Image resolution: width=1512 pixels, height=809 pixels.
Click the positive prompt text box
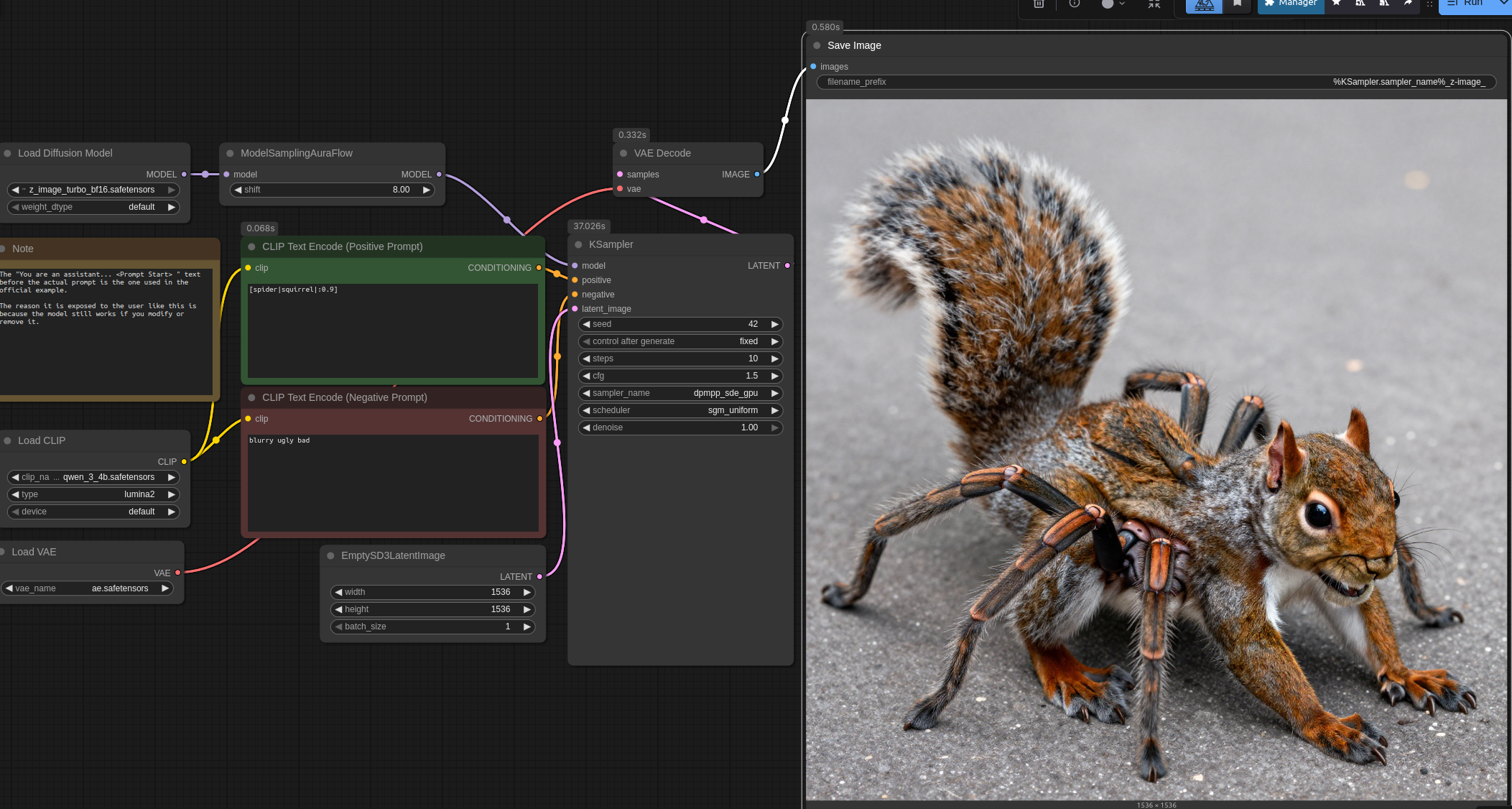(x=392, y=330)
